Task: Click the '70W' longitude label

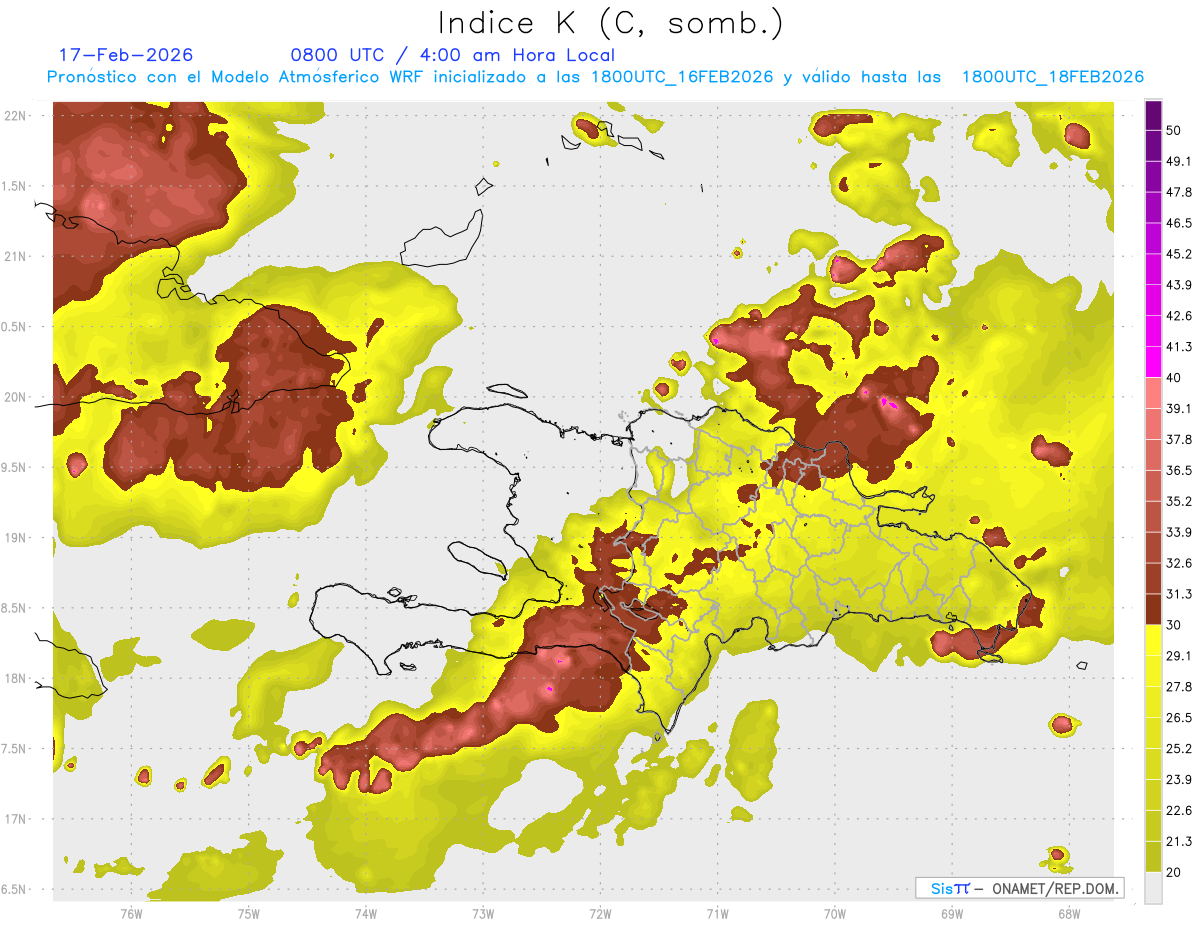Action: click(x=835, y=913)
